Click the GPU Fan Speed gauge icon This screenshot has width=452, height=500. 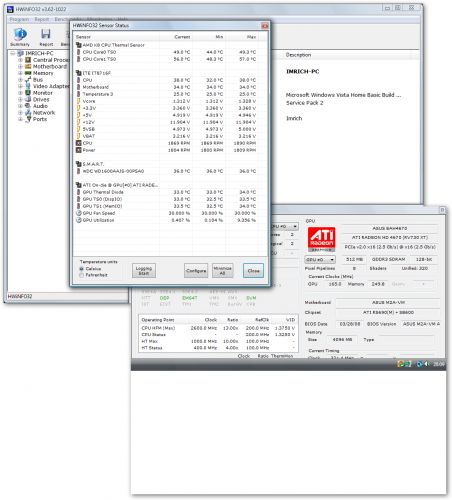(x=79, y=213)
